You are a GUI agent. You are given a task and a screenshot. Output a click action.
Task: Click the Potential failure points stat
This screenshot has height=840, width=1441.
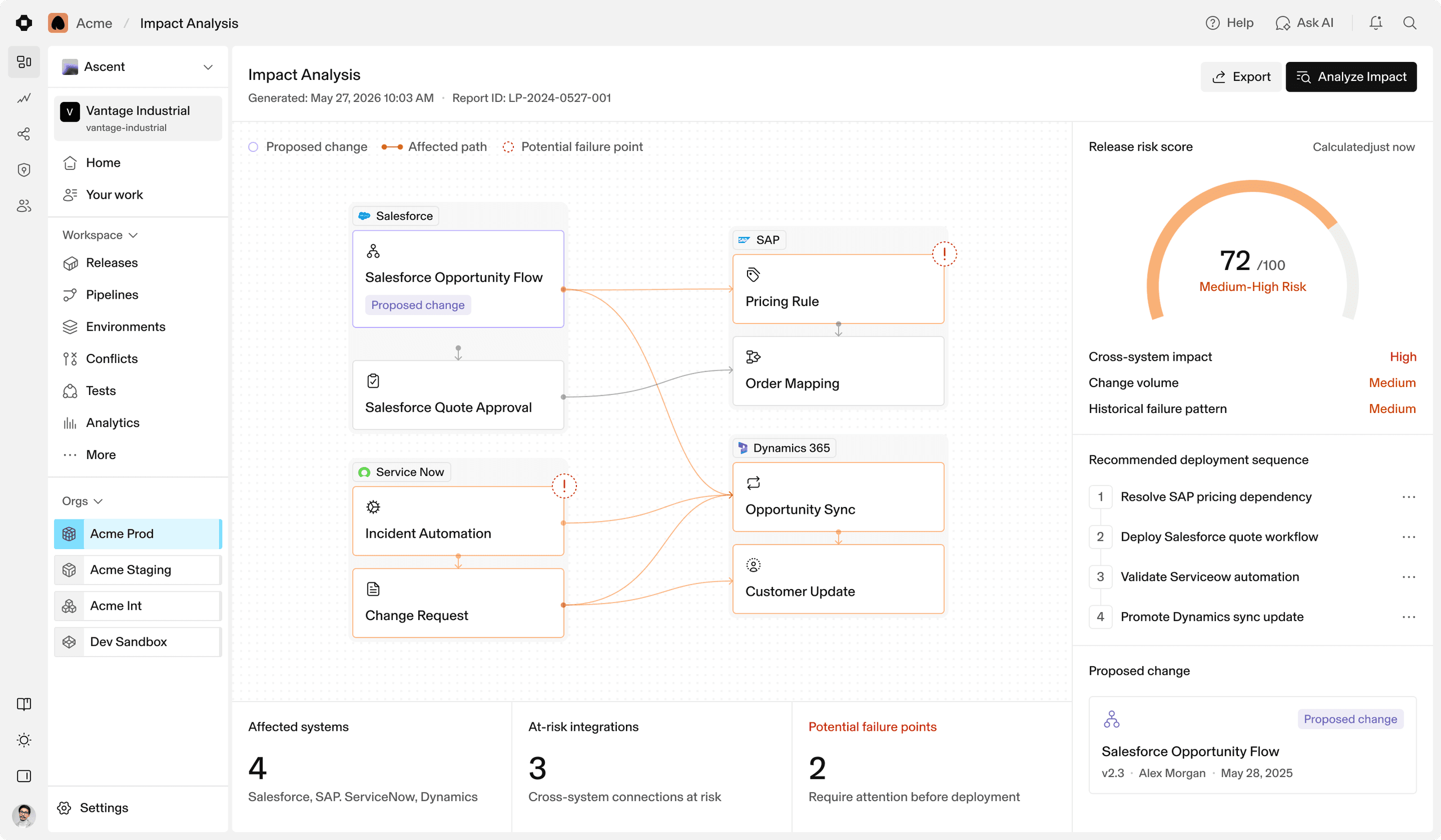click(x=932, y=767)
